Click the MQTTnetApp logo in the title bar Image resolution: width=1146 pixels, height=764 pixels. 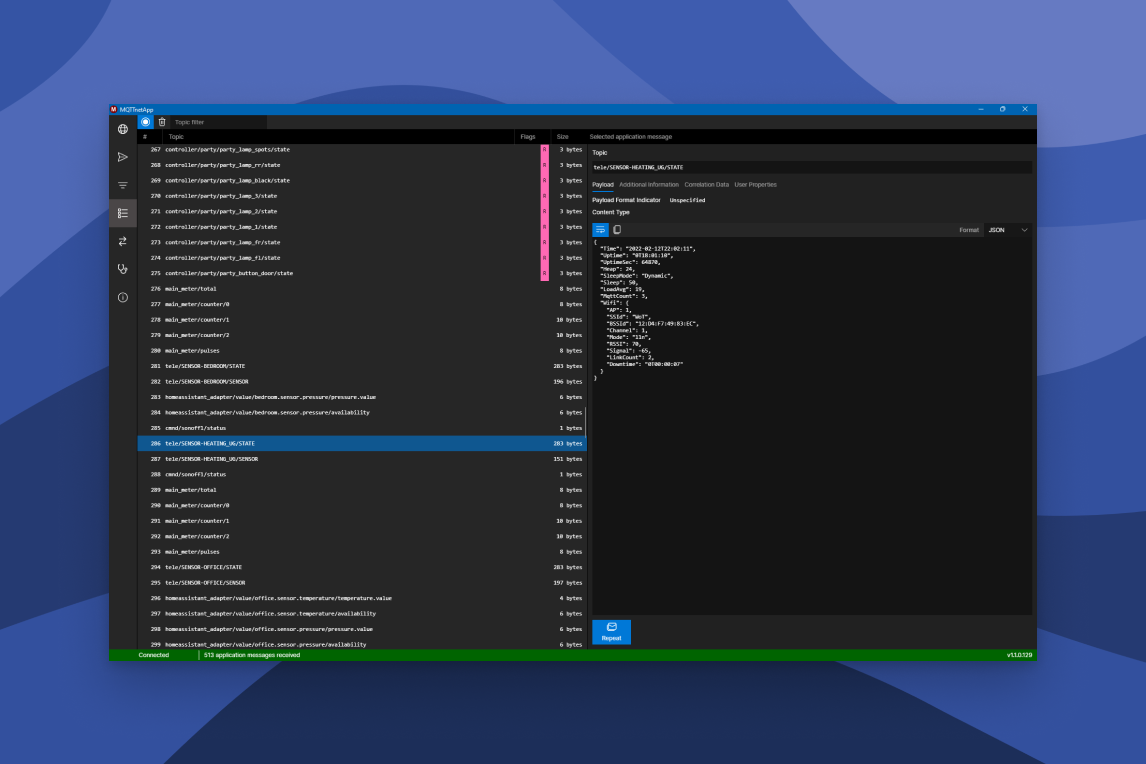click(113, 109)
